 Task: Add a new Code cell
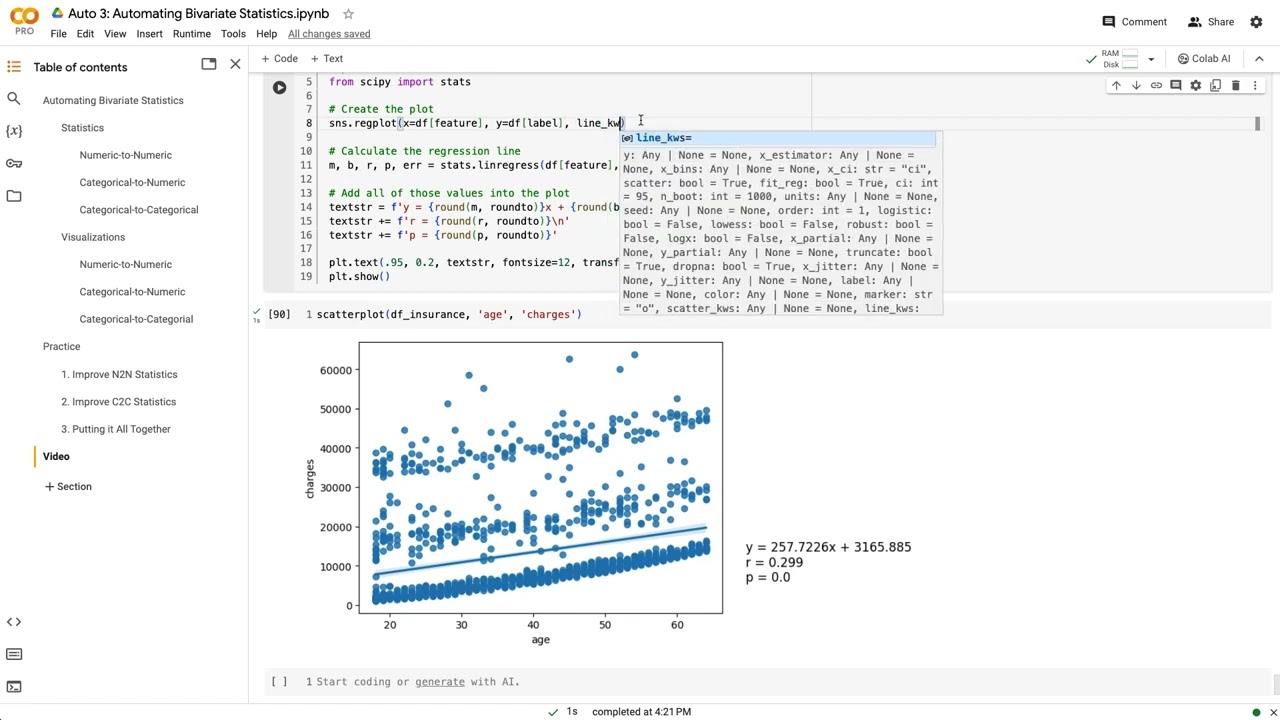279,59
